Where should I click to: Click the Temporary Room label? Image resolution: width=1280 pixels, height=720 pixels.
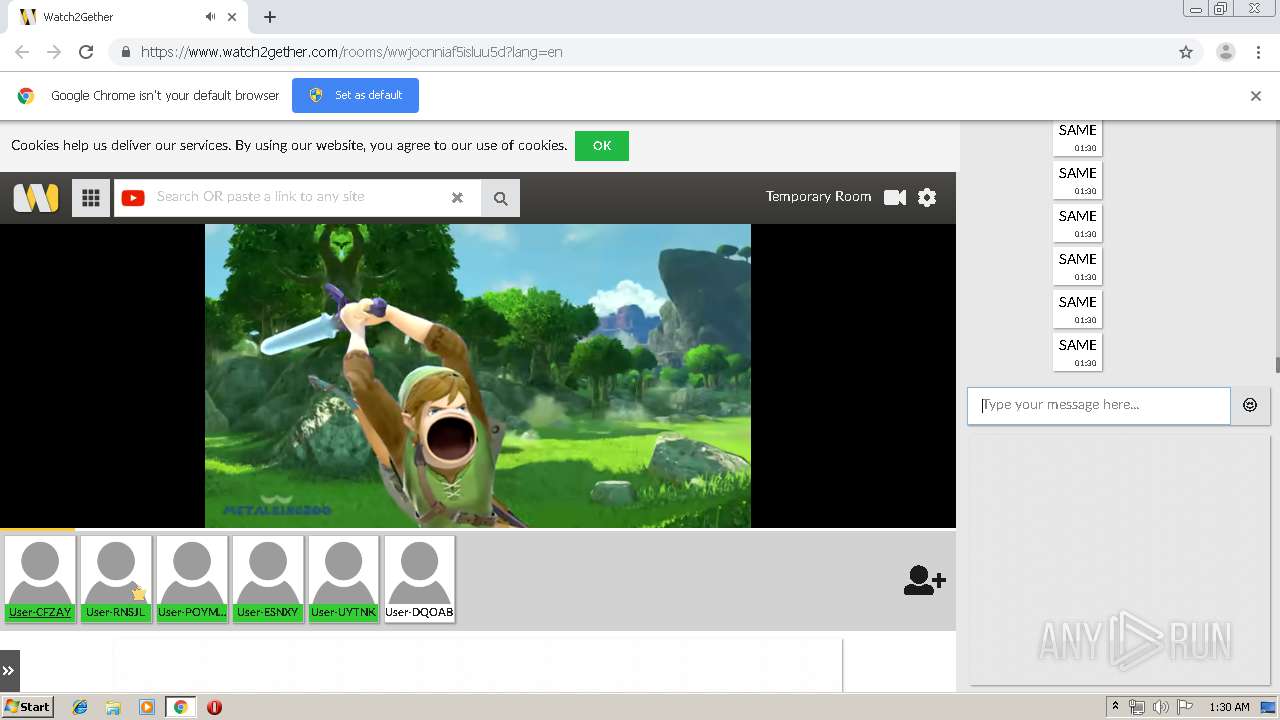coord(818,197)
